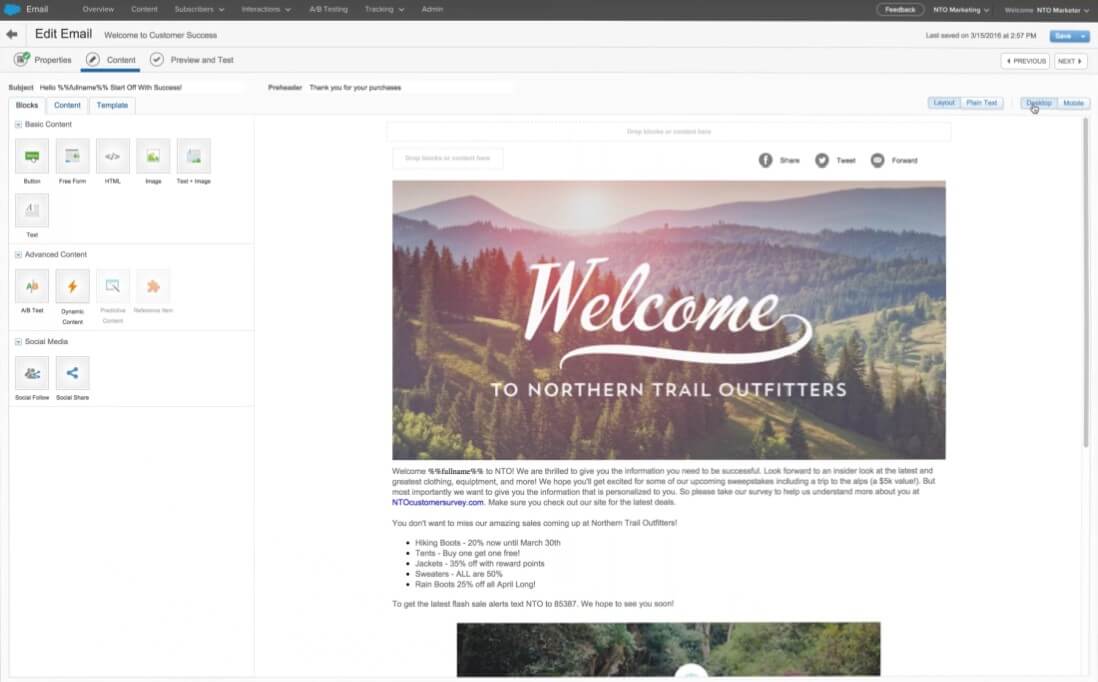The width and height of the screenshot is (1098, 682).
Task: Select the Text content block
Action: (32, 210)
